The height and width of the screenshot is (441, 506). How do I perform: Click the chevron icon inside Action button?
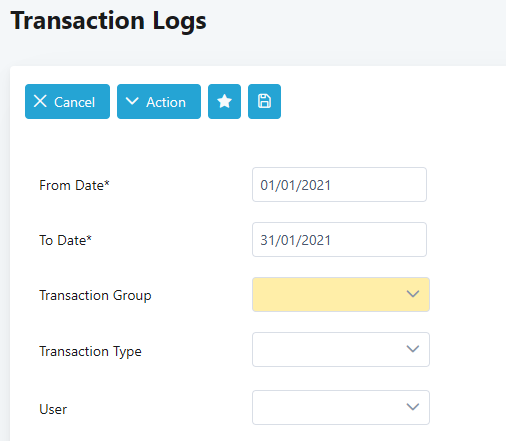(x=132, y=101)
